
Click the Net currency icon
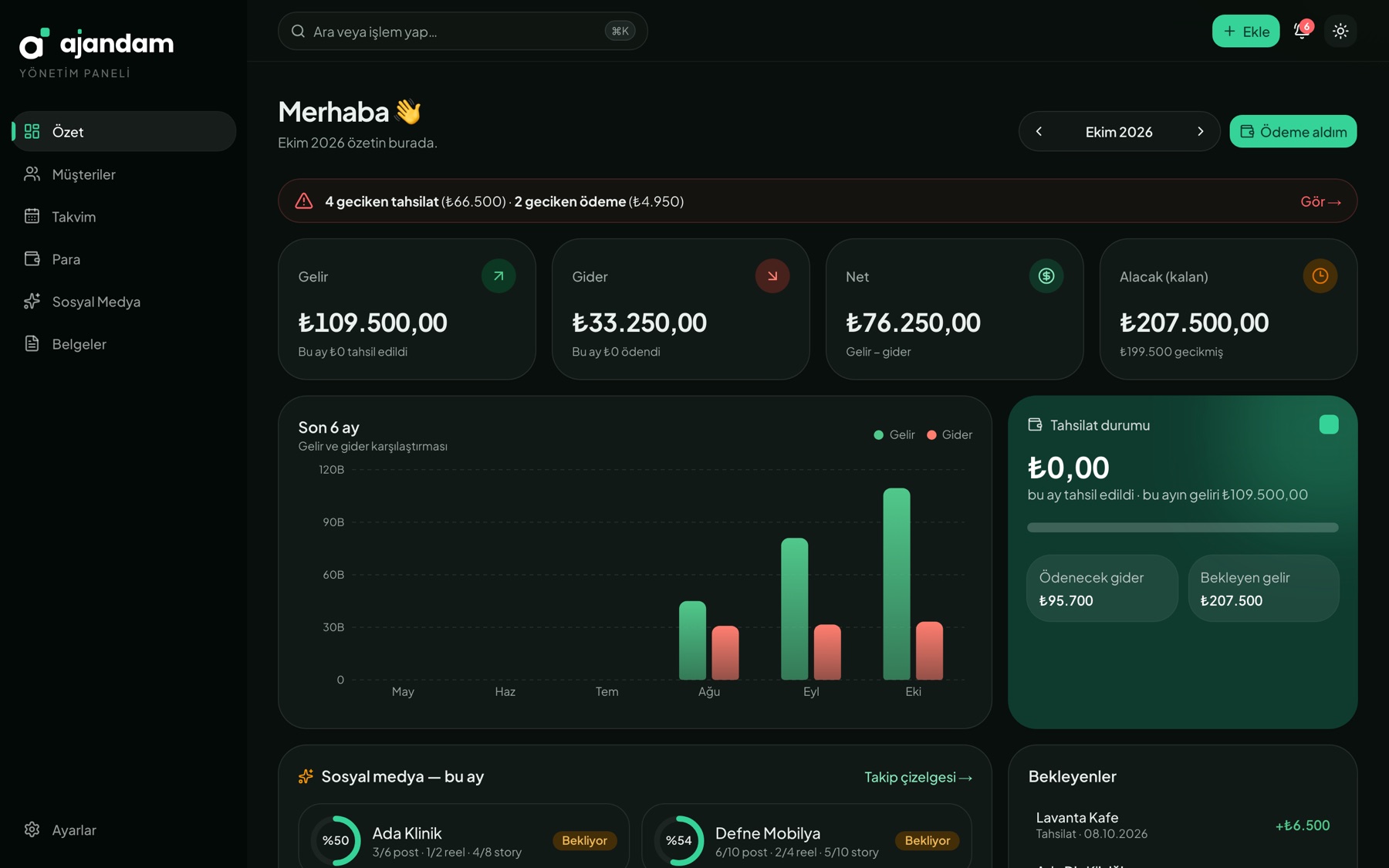point(1046,275)
